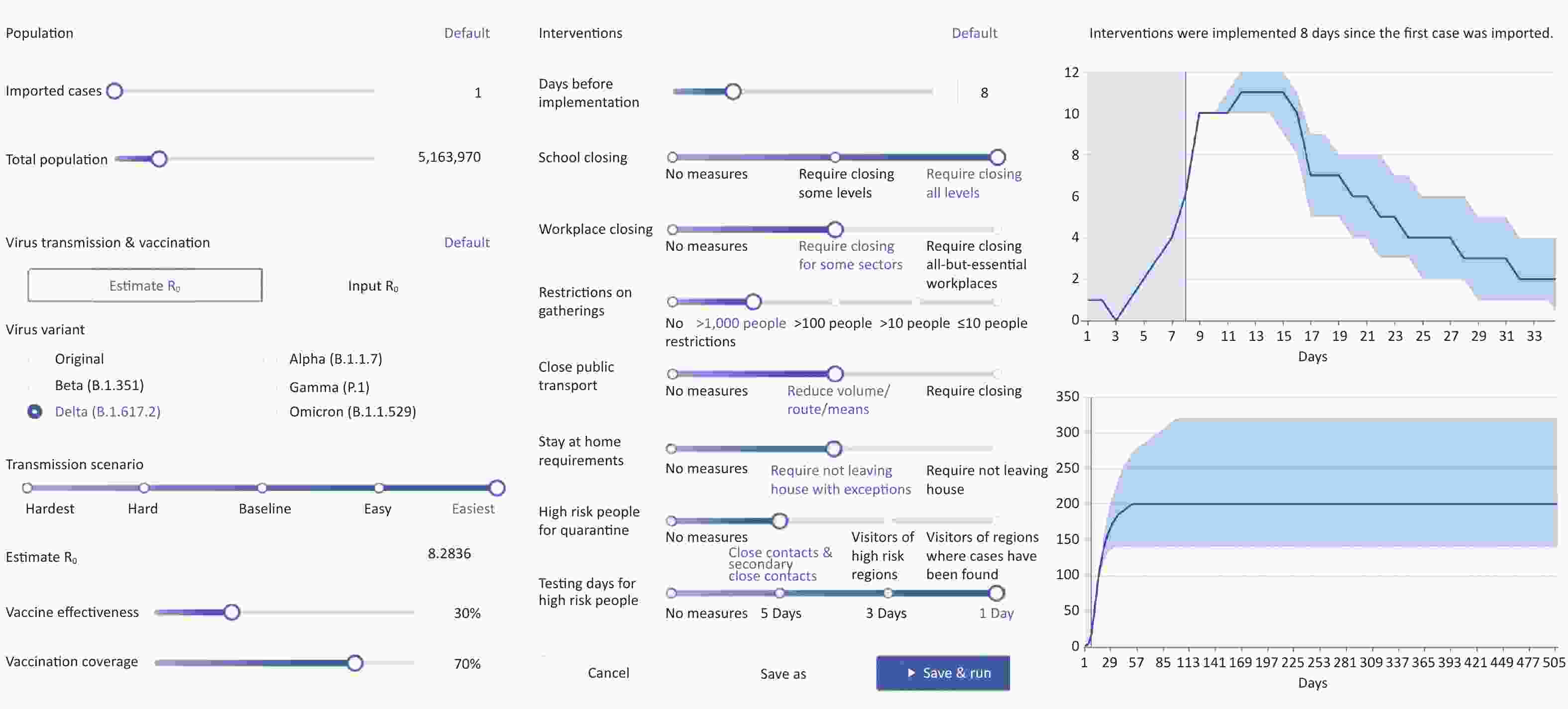Switch to the Estimate R₀ tab
Screen dimensions: 1568x709
[x=145, y=286]
